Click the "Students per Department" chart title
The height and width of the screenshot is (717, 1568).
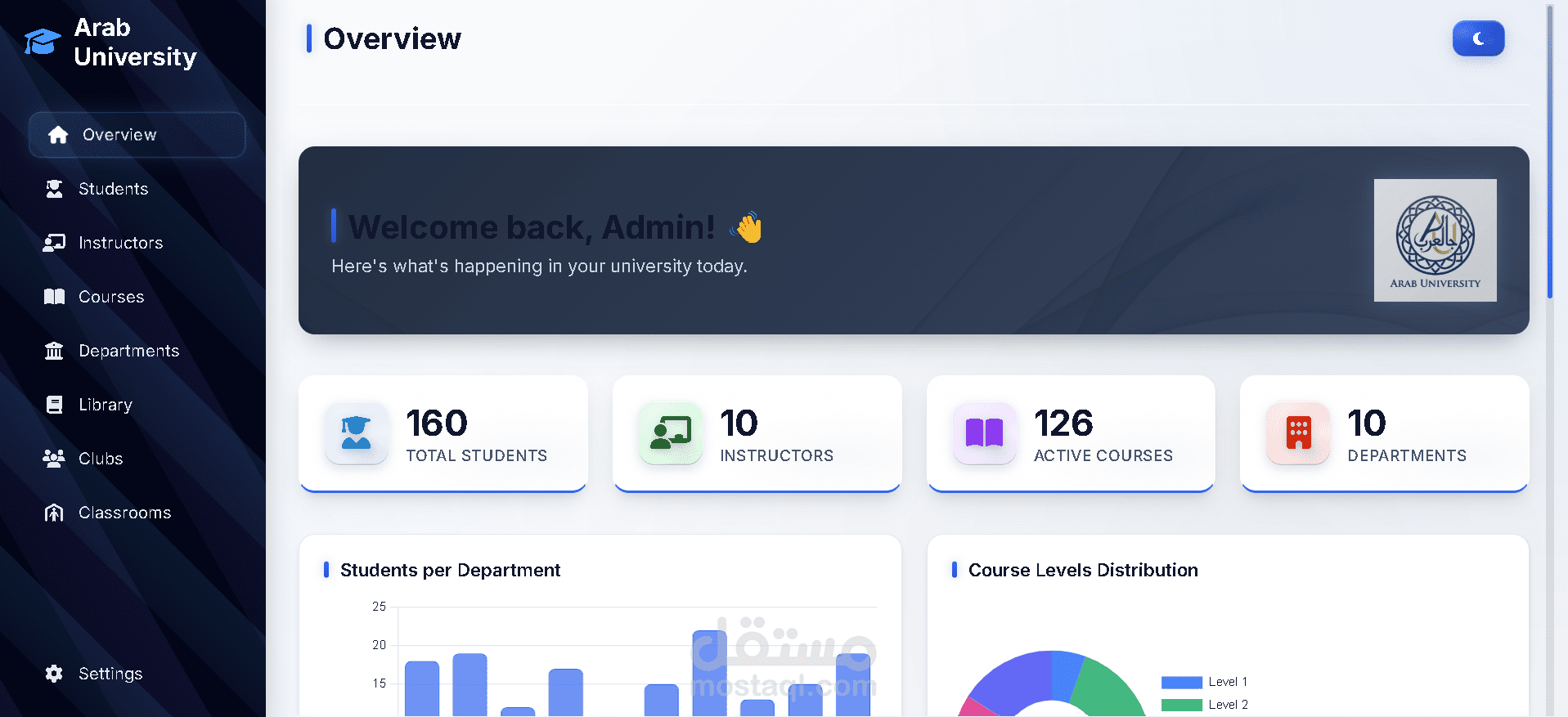click(450, 570)
